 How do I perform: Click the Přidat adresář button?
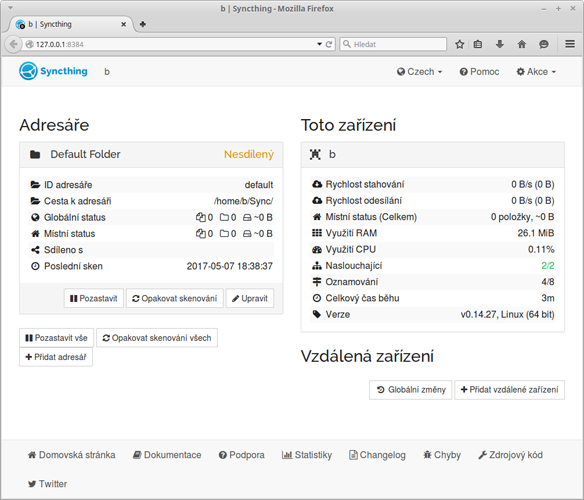pyautogui.click(x=56, y=357)
